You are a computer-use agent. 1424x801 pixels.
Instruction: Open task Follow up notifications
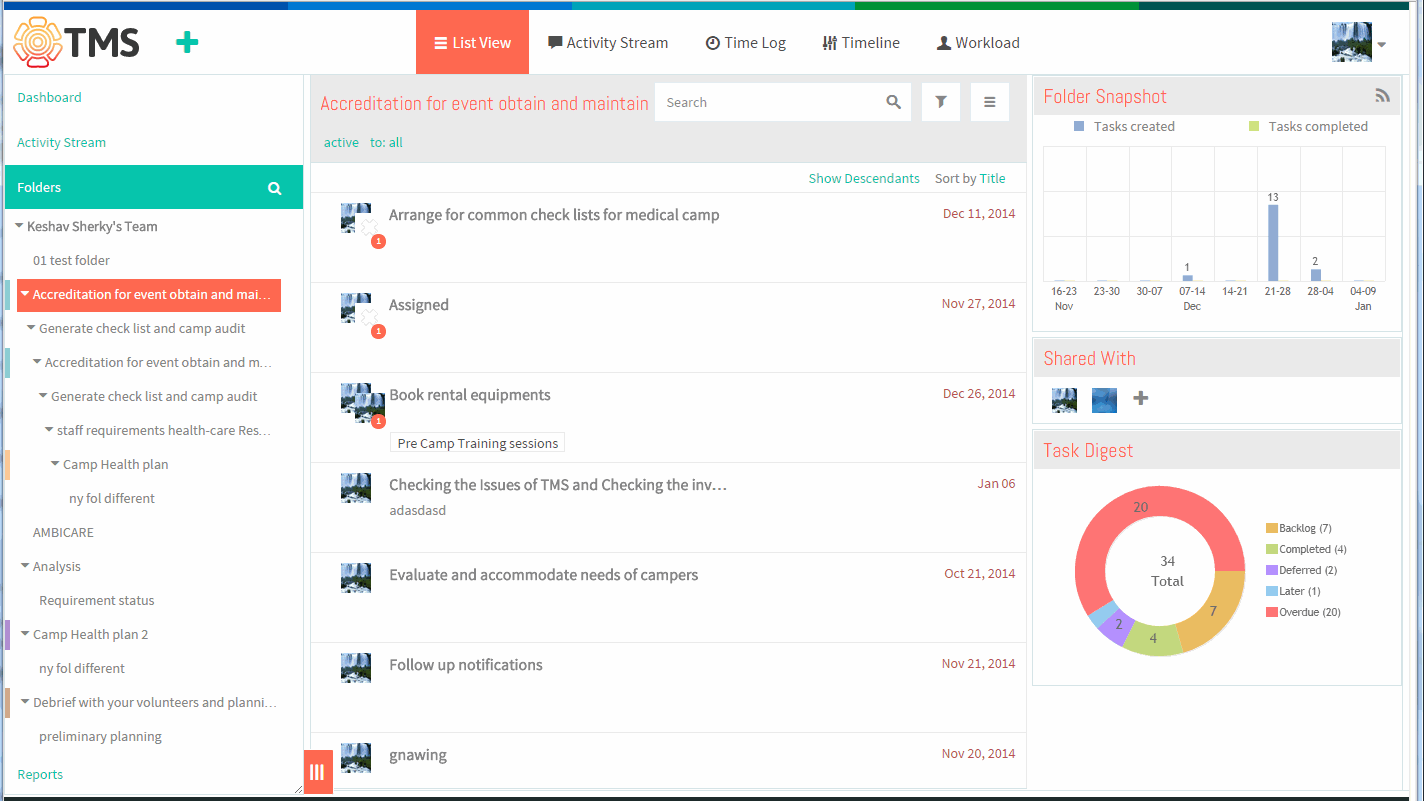click(466, 665)
